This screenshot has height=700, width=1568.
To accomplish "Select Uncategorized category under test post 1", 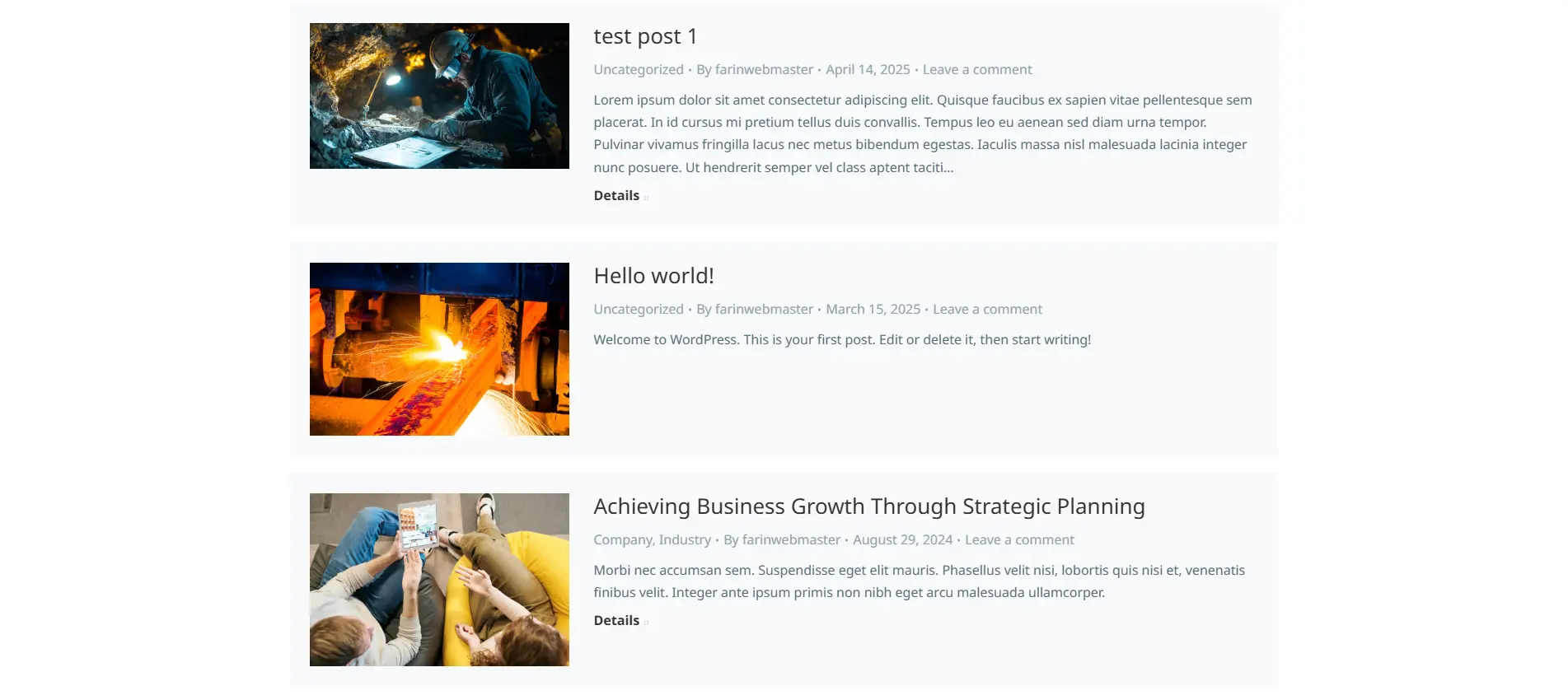I will pyautogui.click(x=639, y=70).
